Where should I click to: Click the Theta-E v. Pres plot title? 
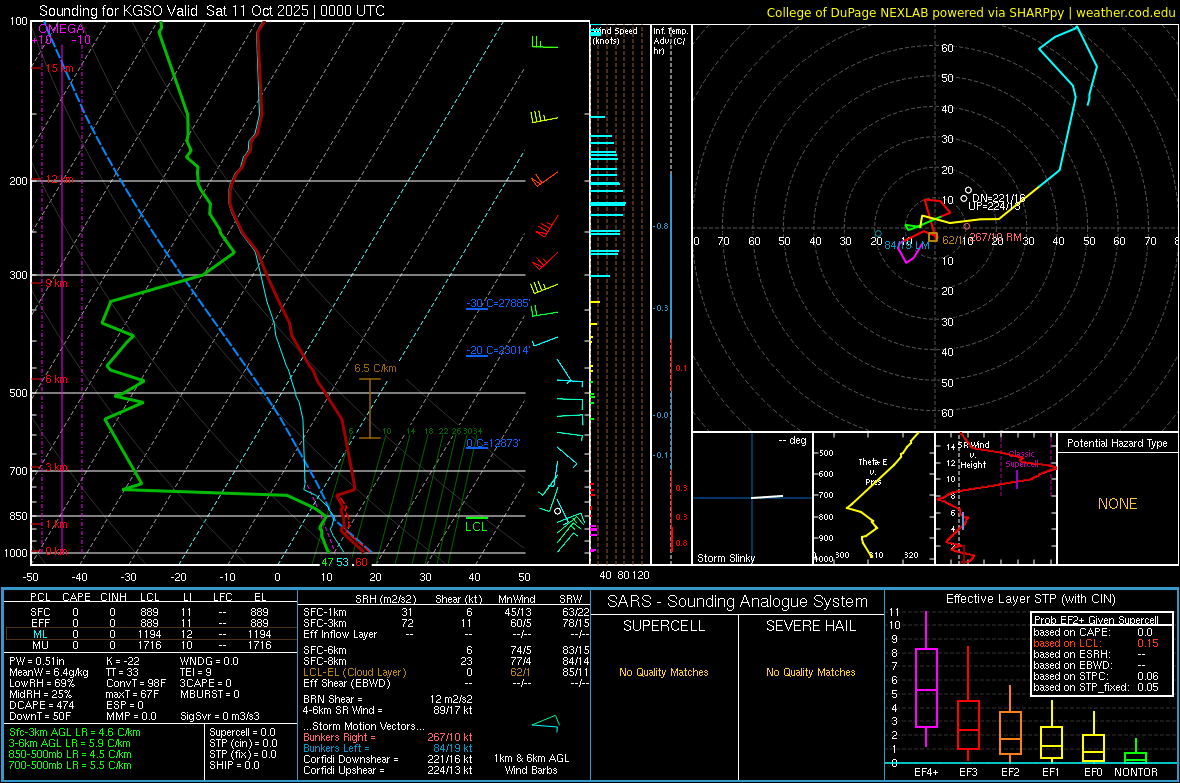coord(872,471)
